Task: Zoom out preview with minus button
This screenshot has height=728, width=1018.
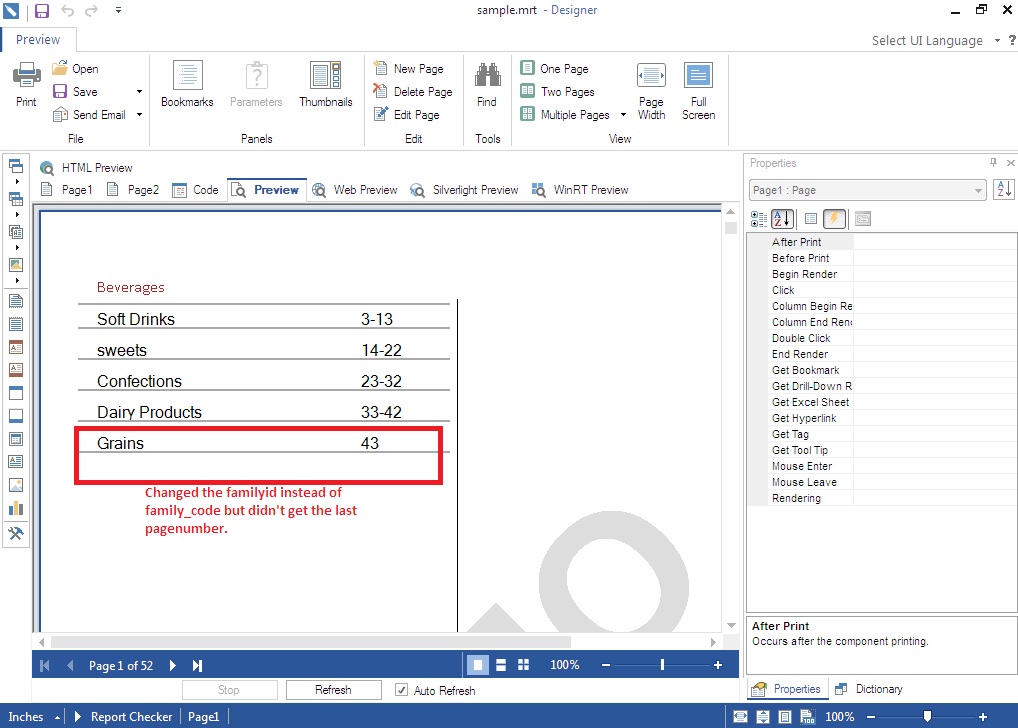Action: (x=606, y=665)
